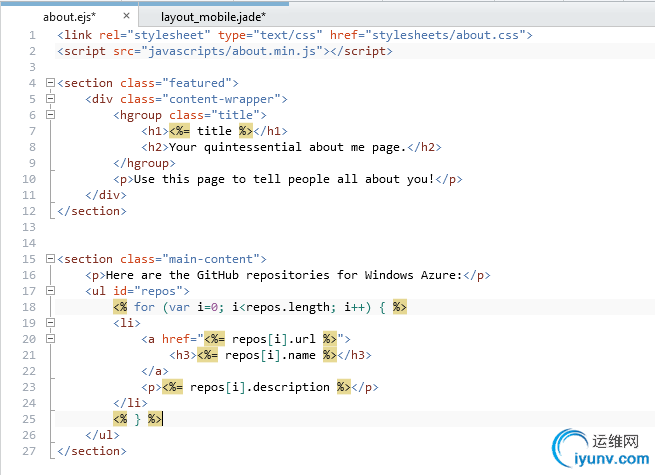
Task: Click the closing section tag on line 27
Action: point(92,451)
